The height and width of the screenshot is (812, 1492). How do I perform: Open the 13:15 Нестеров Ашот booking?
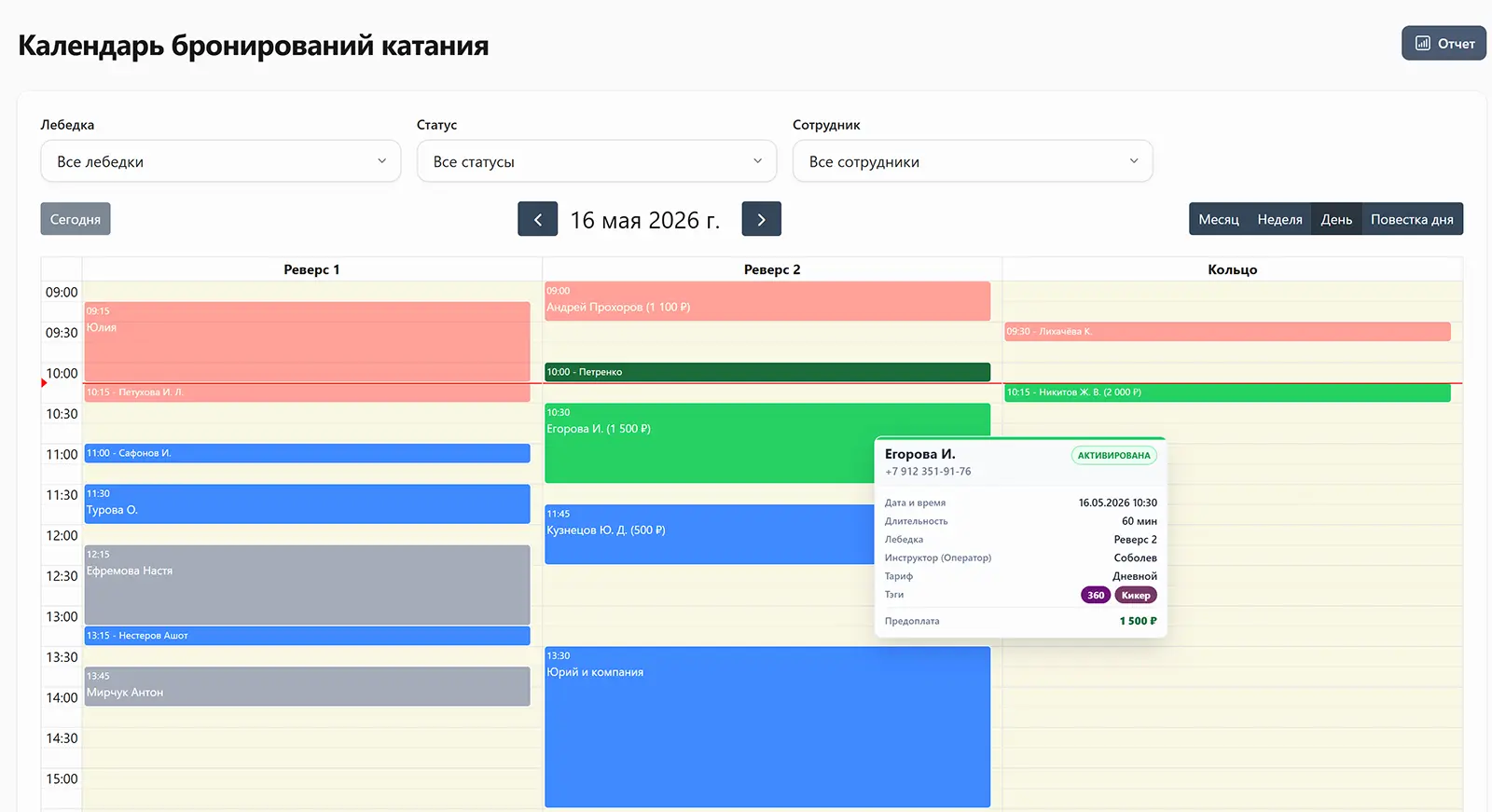[x=308, y=636]
